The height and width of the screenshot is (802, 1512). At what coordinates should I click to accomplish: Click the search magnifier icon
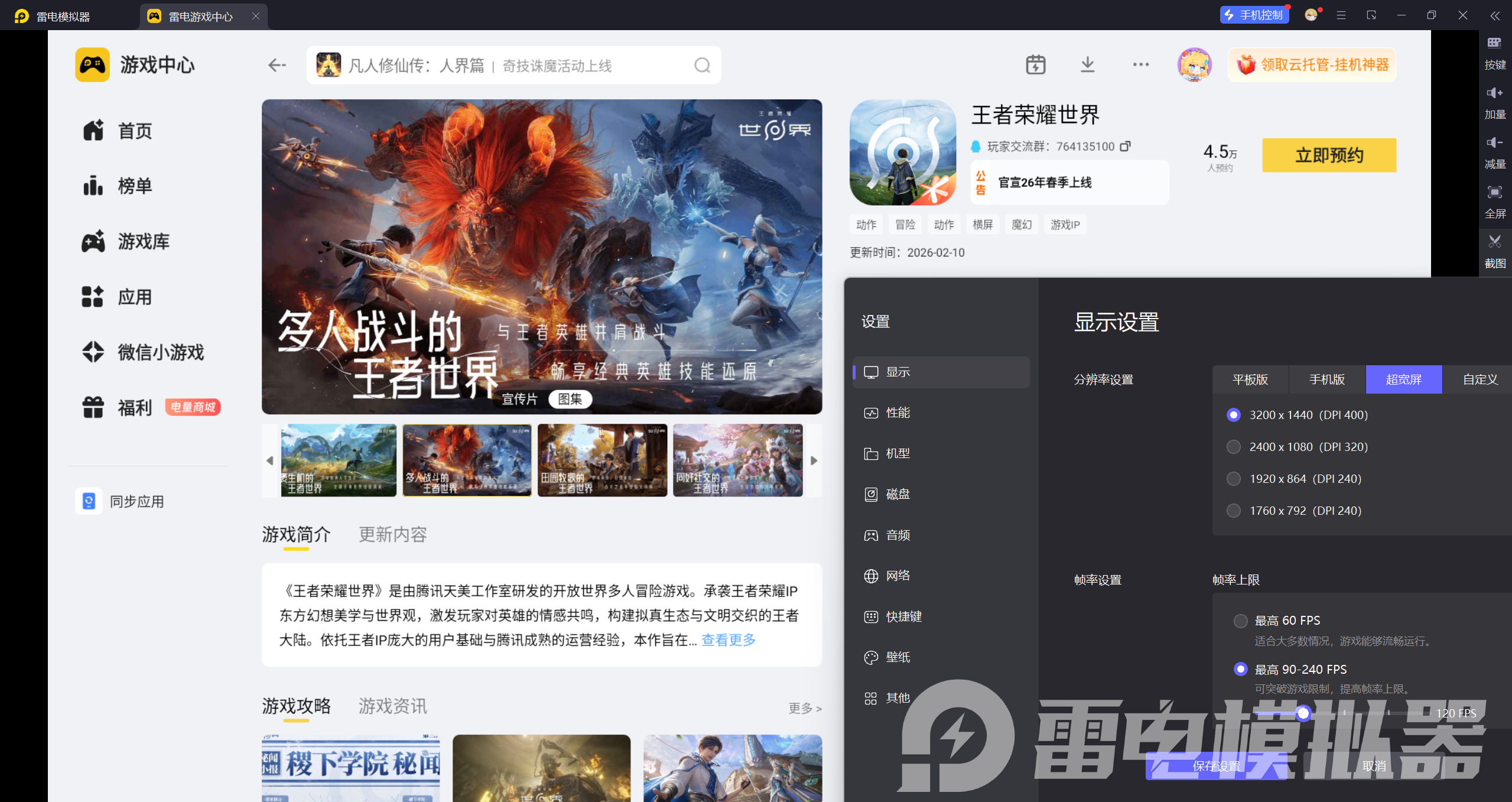tap(702, 65)
